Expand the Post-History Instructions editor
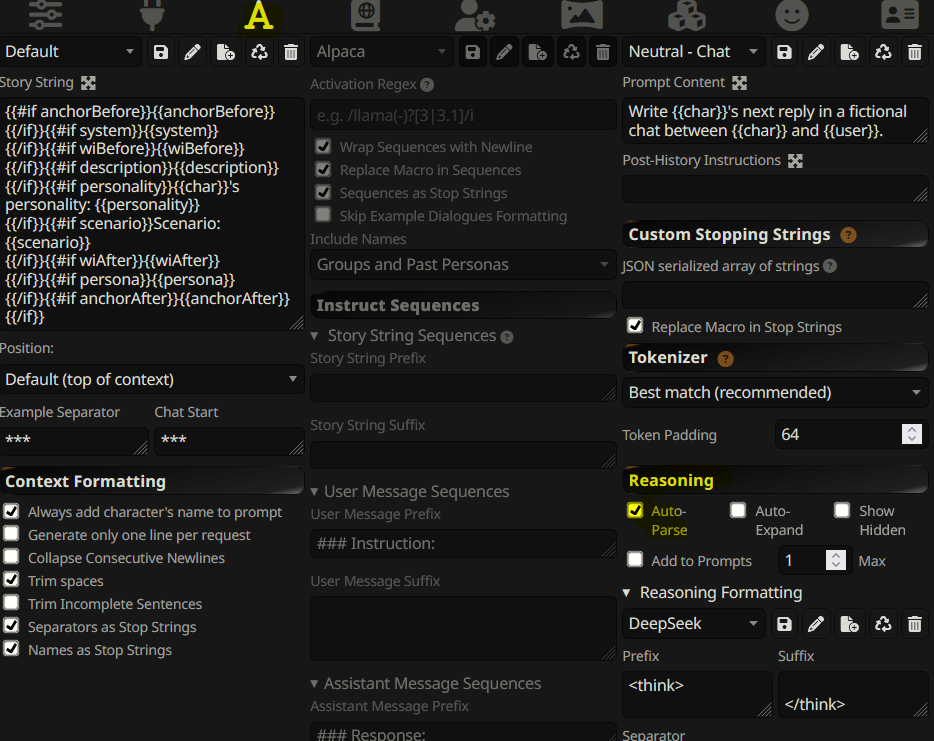The height and width of the screenshot is (741, 934). [795, 161]
